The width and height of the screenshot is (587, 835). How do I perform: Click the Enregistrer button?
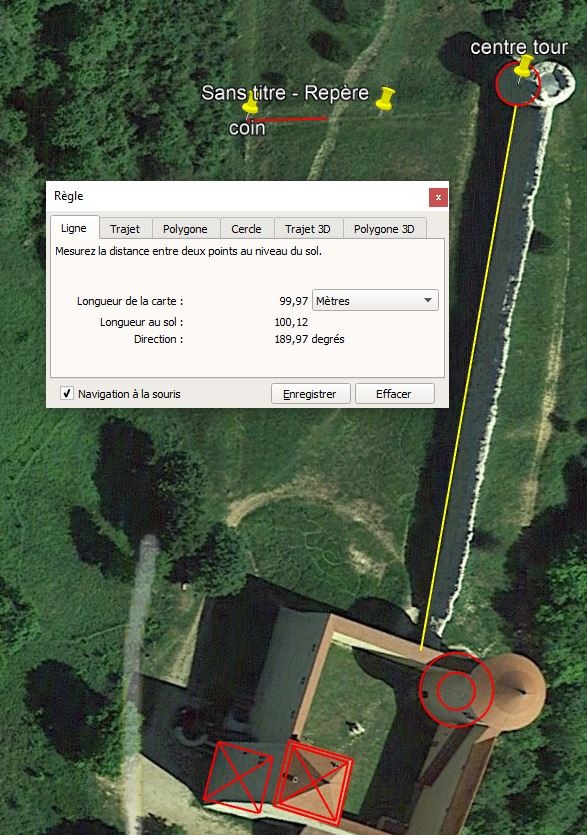[311, 394]
